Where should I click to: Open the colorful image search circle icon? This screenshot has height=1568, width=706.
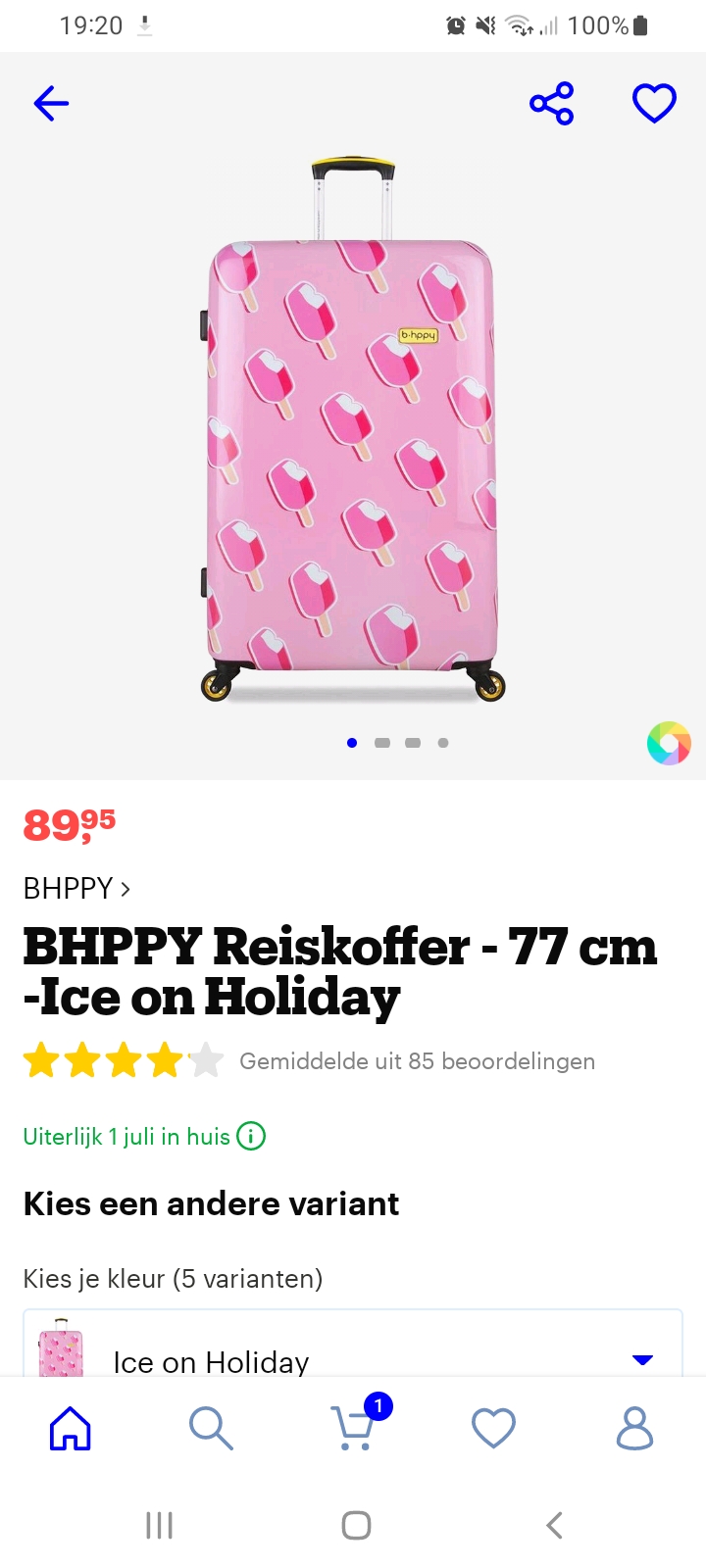click(669, 743)
